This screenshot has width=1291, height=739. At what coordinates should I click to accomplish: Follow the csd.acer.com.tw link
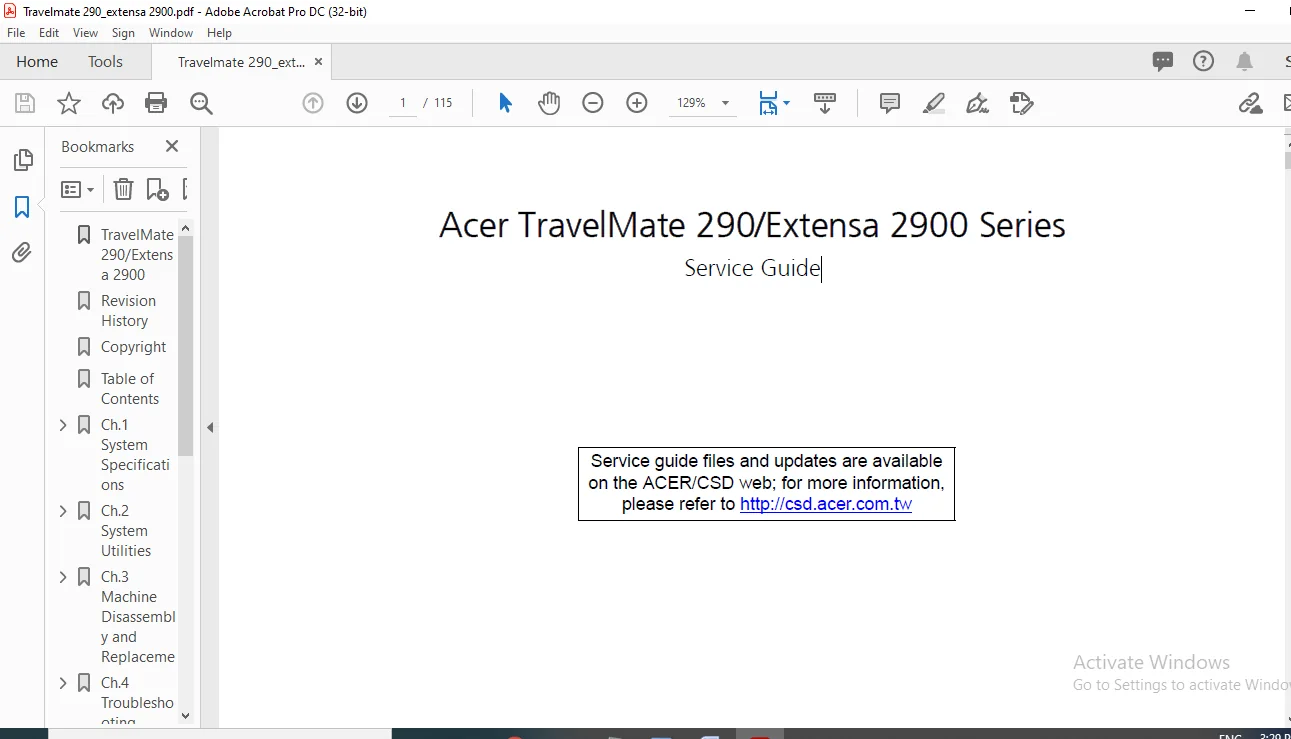pos(826,504)
